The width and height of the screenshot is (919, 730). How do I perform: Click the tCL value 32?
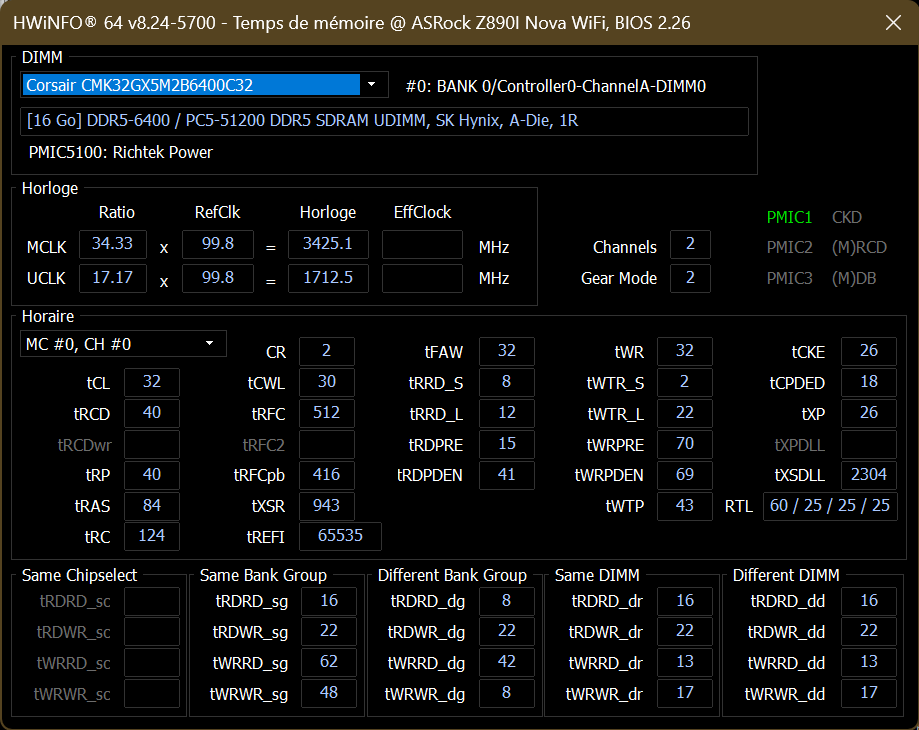152,382
